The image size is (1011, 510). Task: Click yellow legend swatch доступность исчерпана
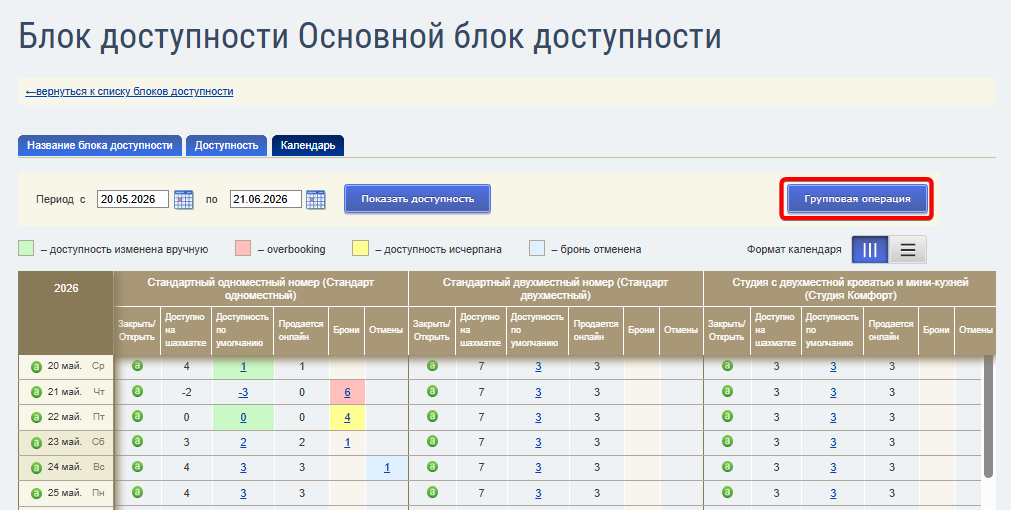[x=360, y=249]
